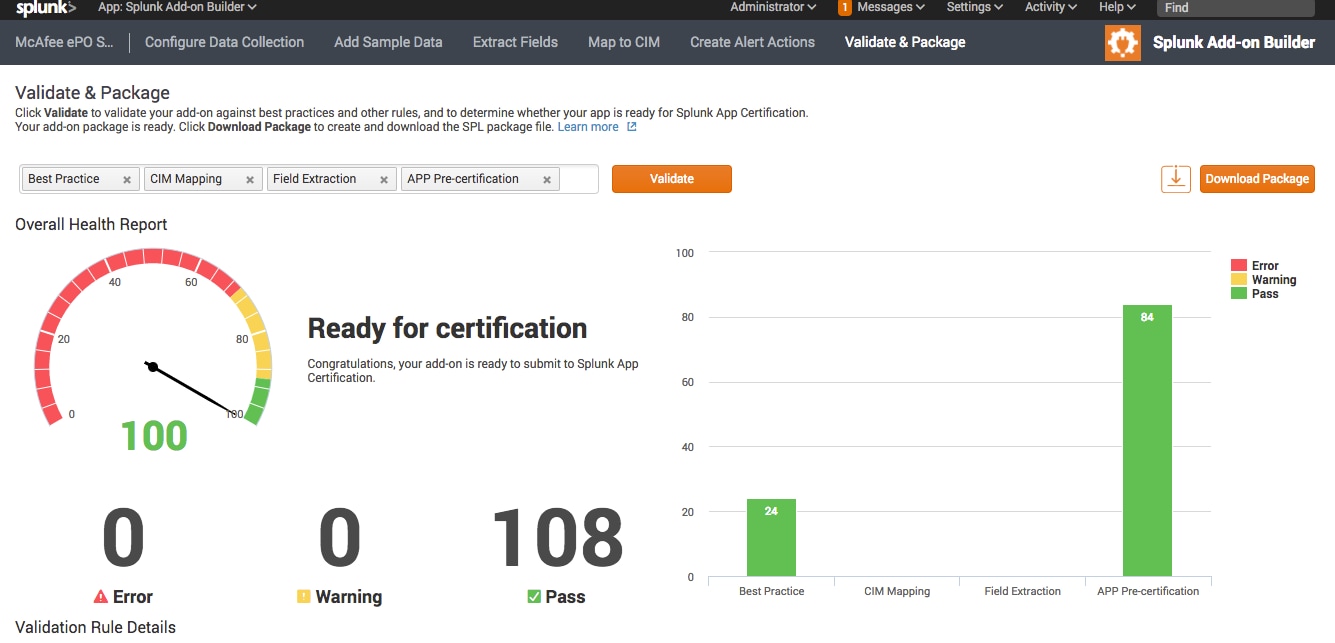The image size is (1335, 643).
Task: Click the Messages count badge
Action: pyautogui.click(x=845, y=7)
